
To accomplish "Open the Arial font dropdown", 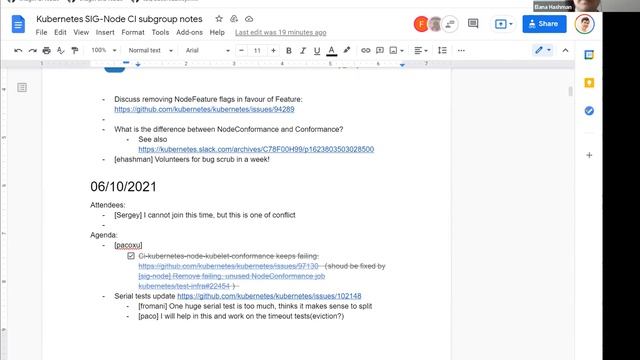I will click(x=207, y=50).
